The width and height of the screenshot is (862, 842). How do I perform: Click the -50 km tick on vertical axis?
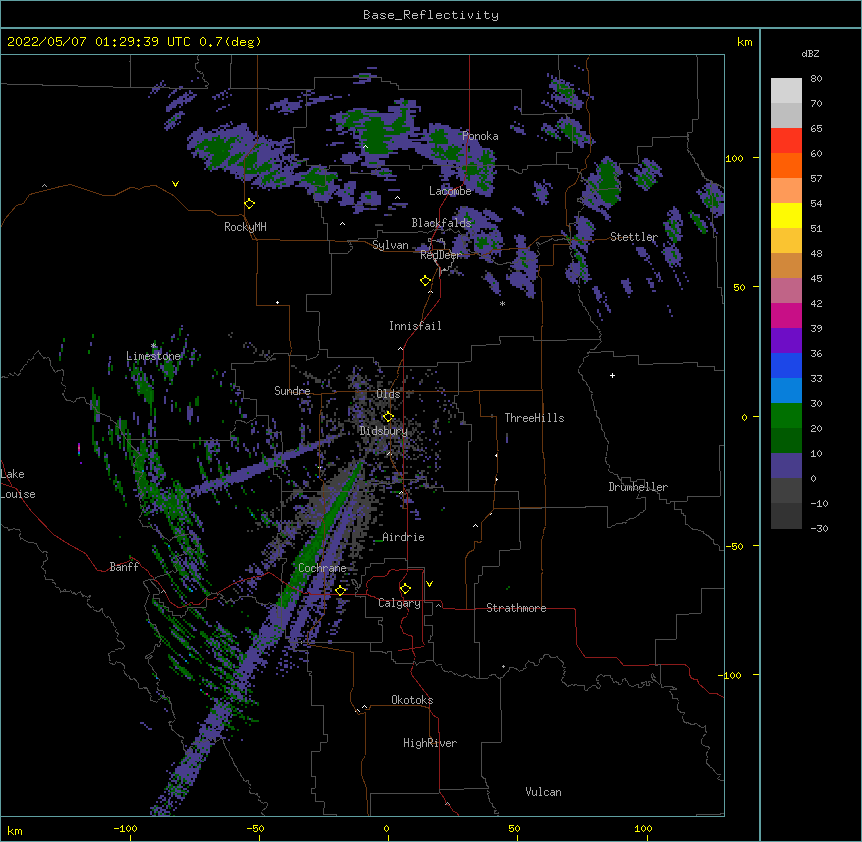734,546
